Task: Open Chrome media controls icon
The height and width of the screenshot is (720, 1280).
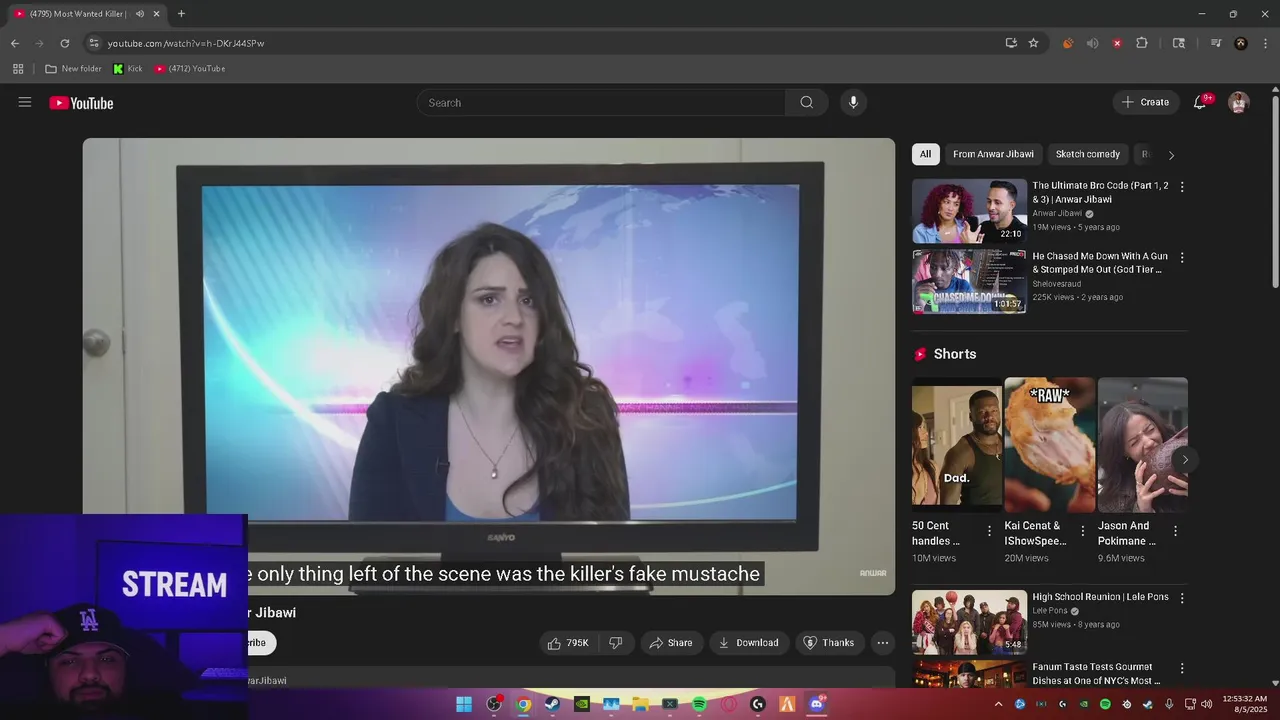Action: 1216,43
